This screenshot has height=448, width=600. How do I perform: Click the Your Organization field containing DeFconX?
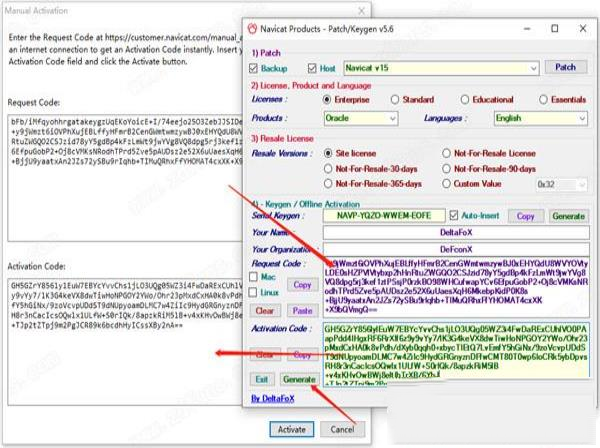click(x=456, y=249)
